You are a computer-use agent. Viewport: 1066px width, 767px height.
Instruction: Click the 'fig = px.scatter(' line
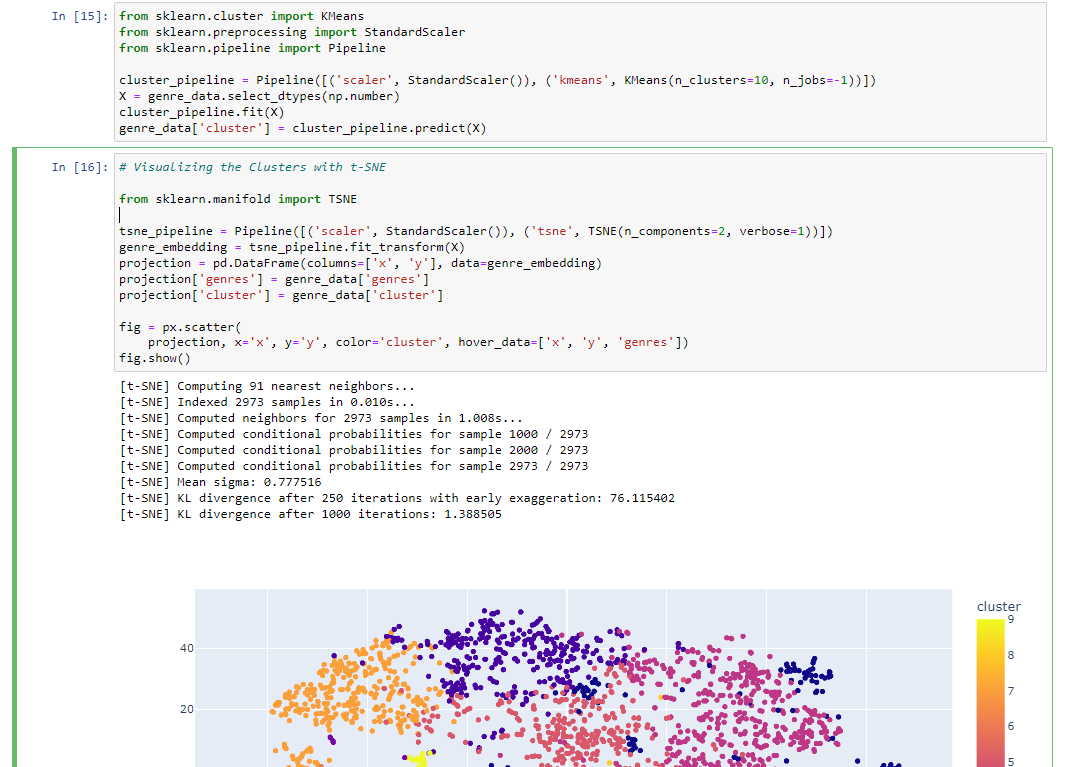[180, 327]
